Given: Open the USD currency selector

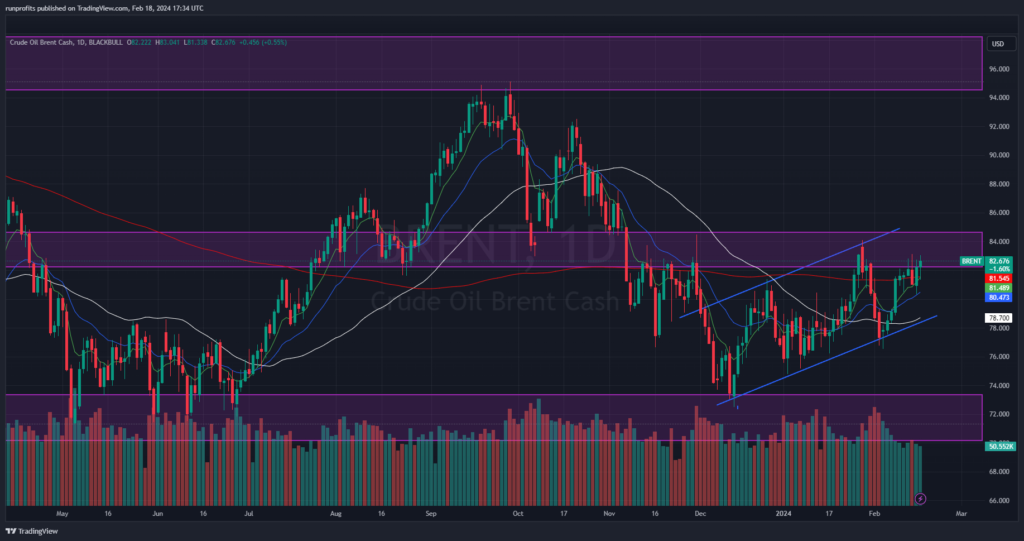Looking at the screenshot, I should point(997,44).
